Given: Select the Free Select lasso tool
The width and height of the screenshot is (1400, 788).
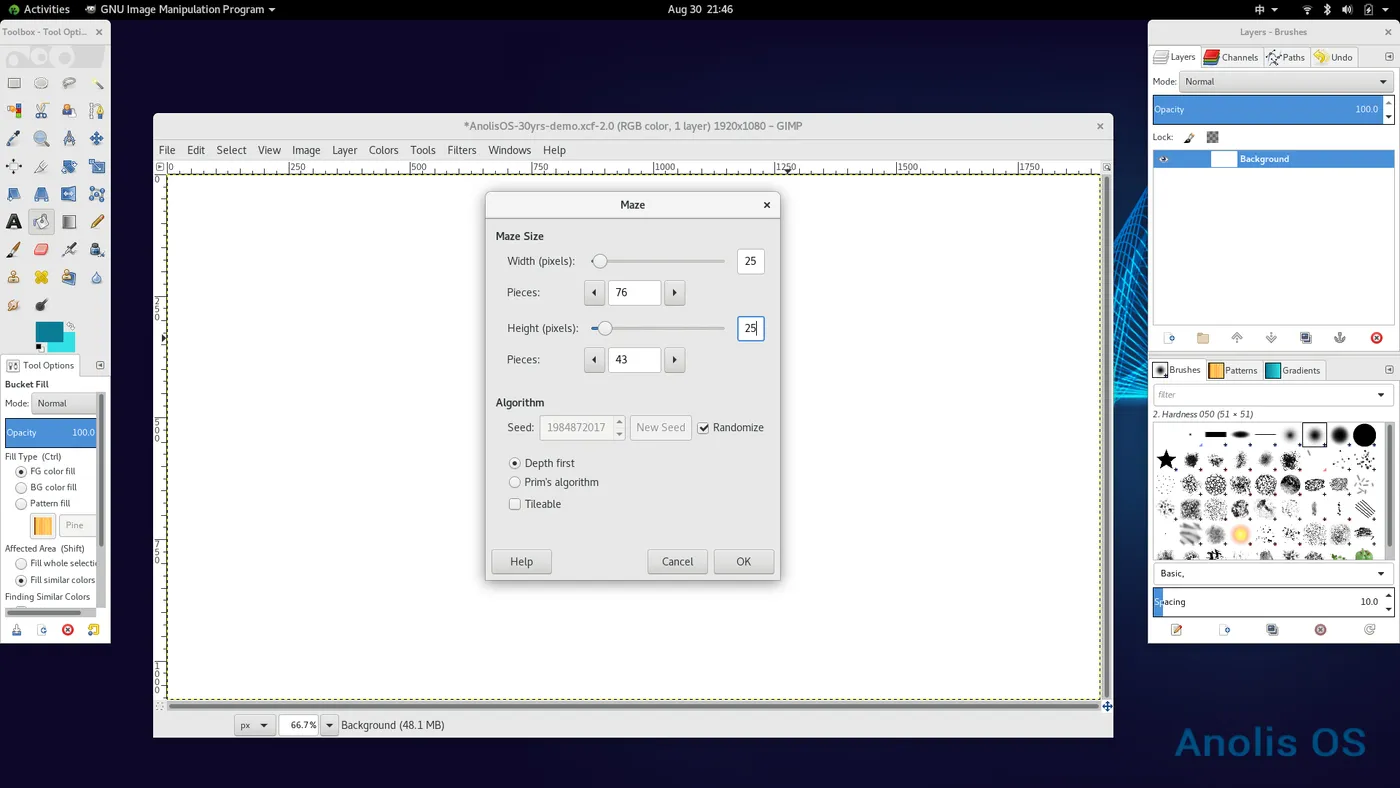Looking at the screenshot, I should tap(69, 84).
